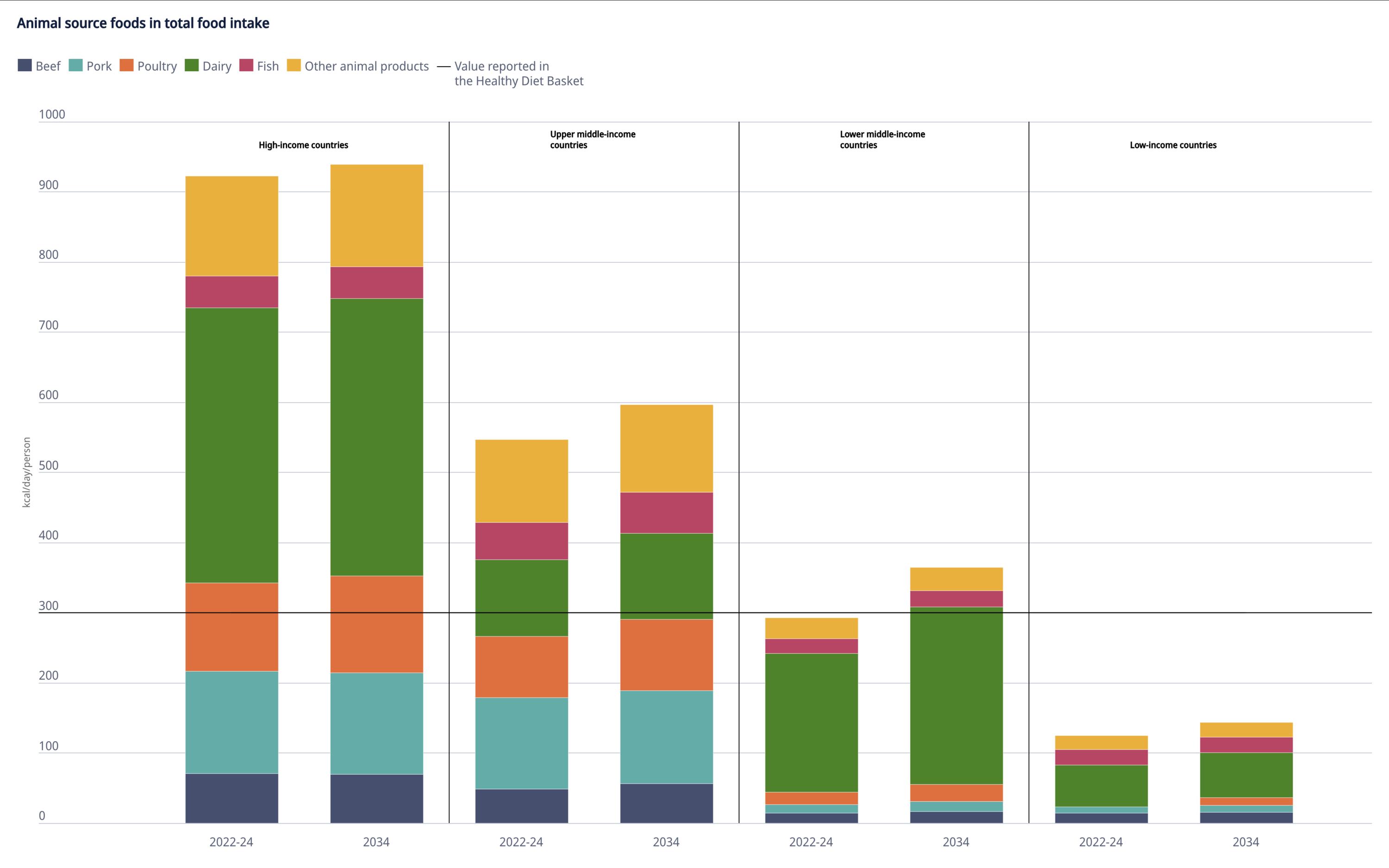Screen dimensions: 1389x868
Task: Select the Poultry legend square
Action: (126, 66)
